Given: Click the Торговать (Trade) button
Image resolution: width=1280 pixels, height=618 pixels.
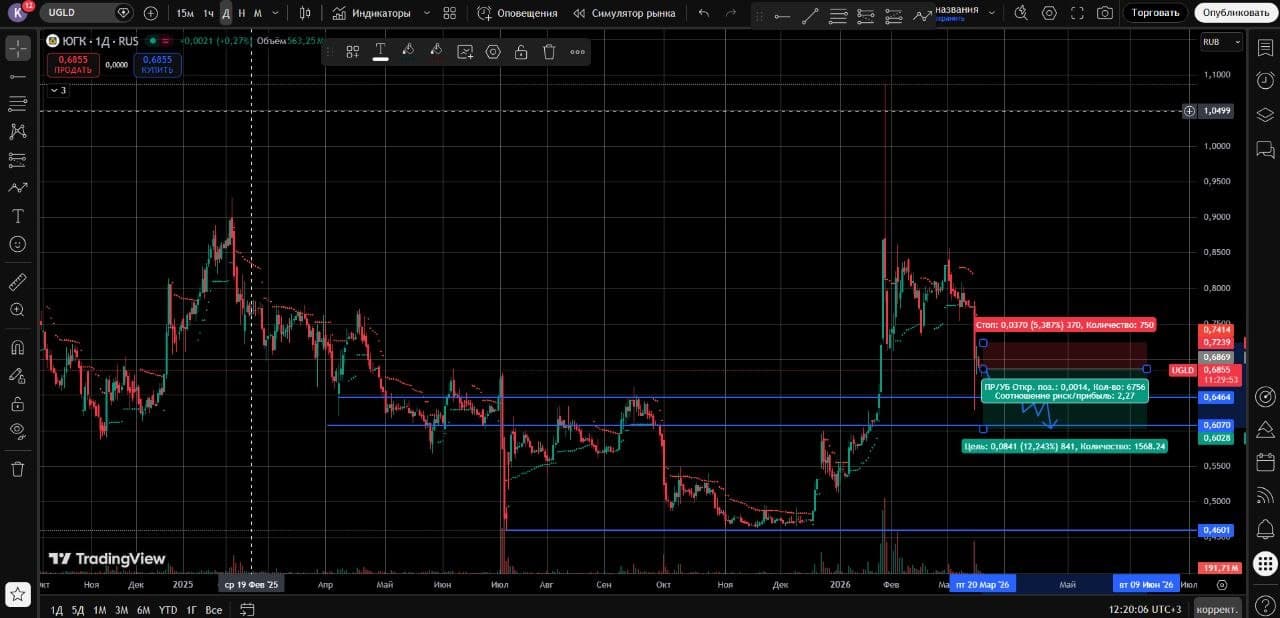Looking at the screenshot, I should 1155,13.
